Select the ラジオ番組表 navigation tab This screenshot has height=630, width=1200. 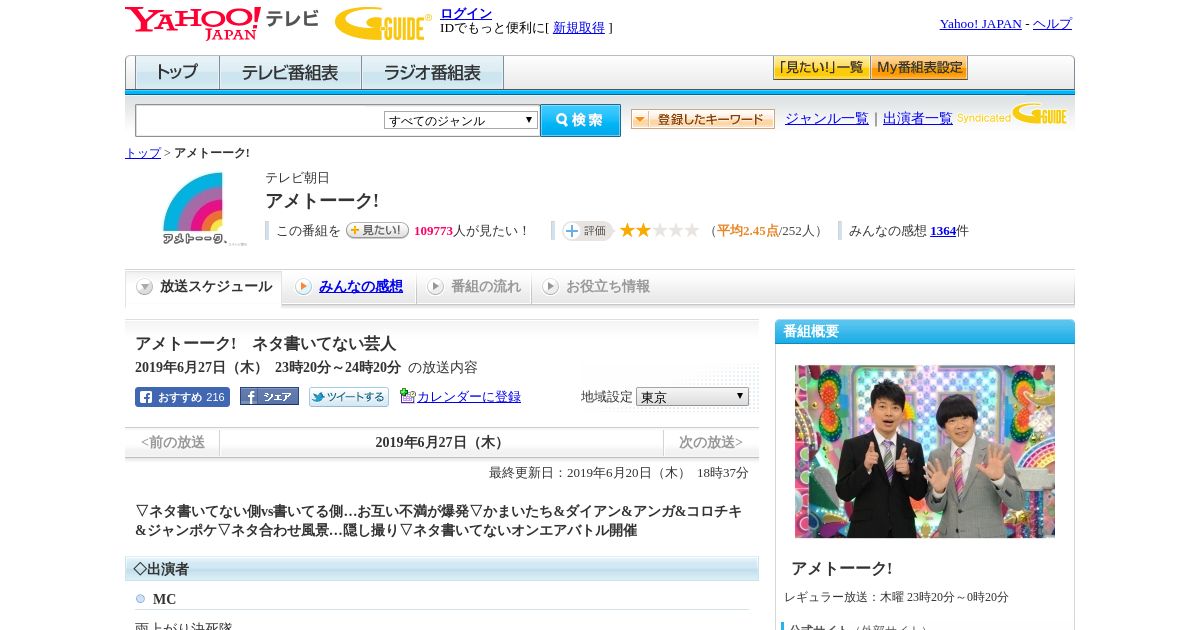pos(432,73)
